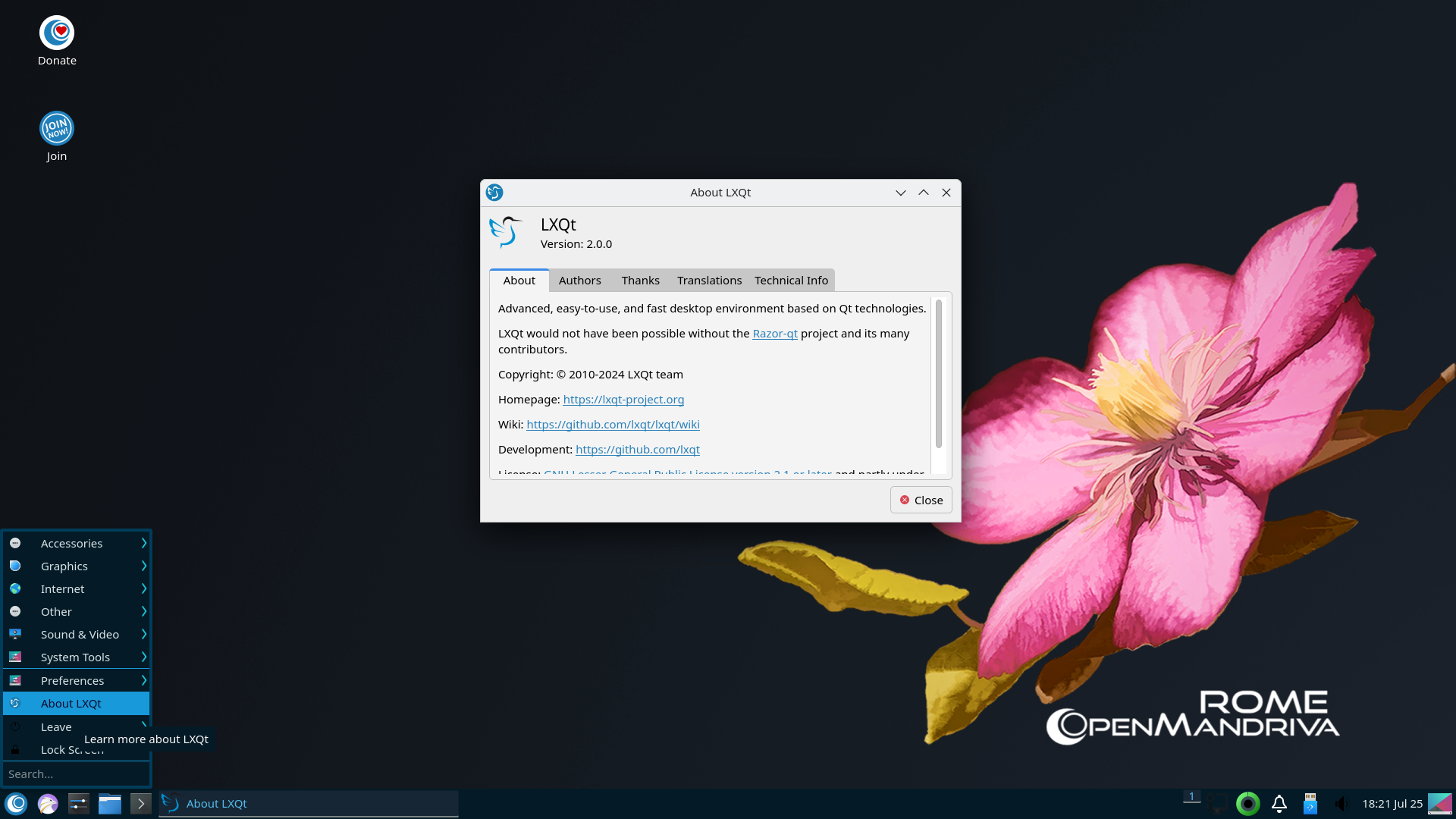Launch the terminal from the taskbar

141,804
